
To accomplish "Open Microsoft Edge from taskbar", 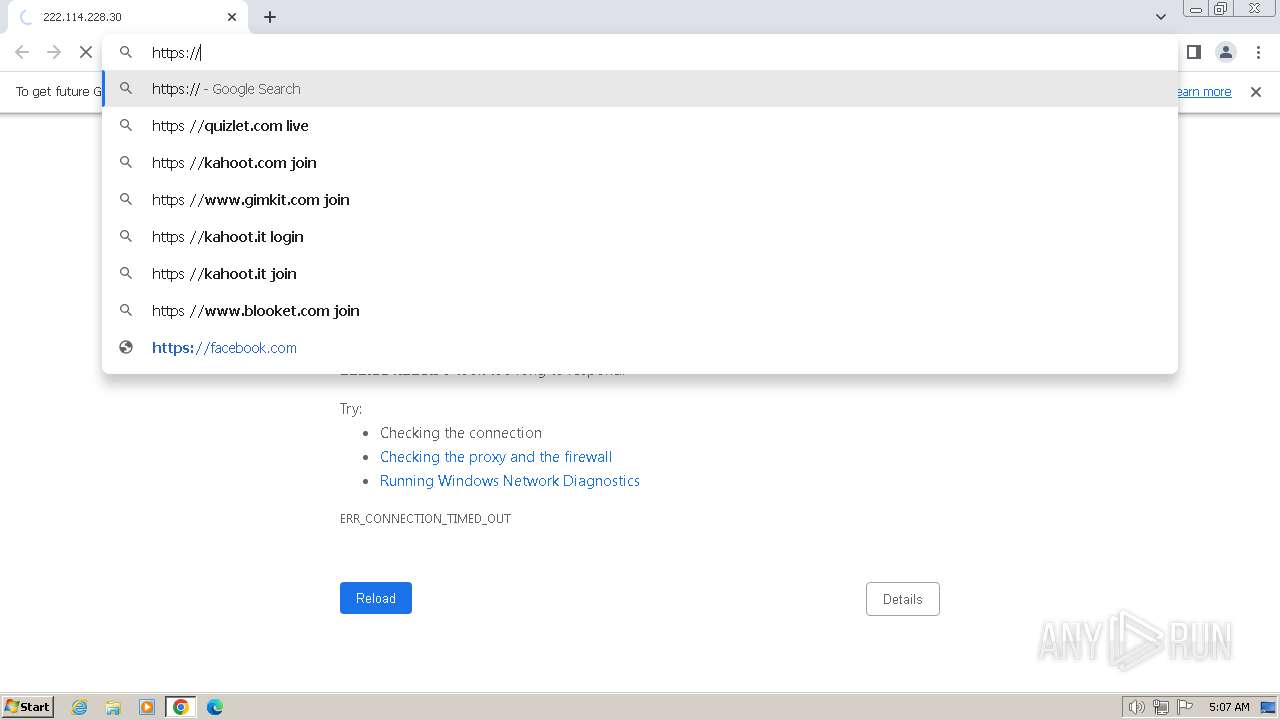I will tap(215, 707).
